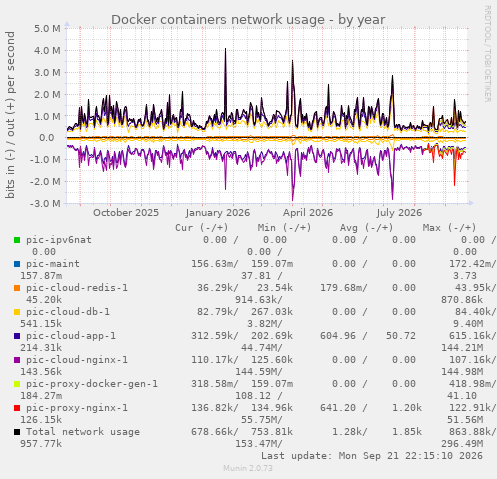Select the 'pic-ipv6nat' legend label

(x=59, y=240)
